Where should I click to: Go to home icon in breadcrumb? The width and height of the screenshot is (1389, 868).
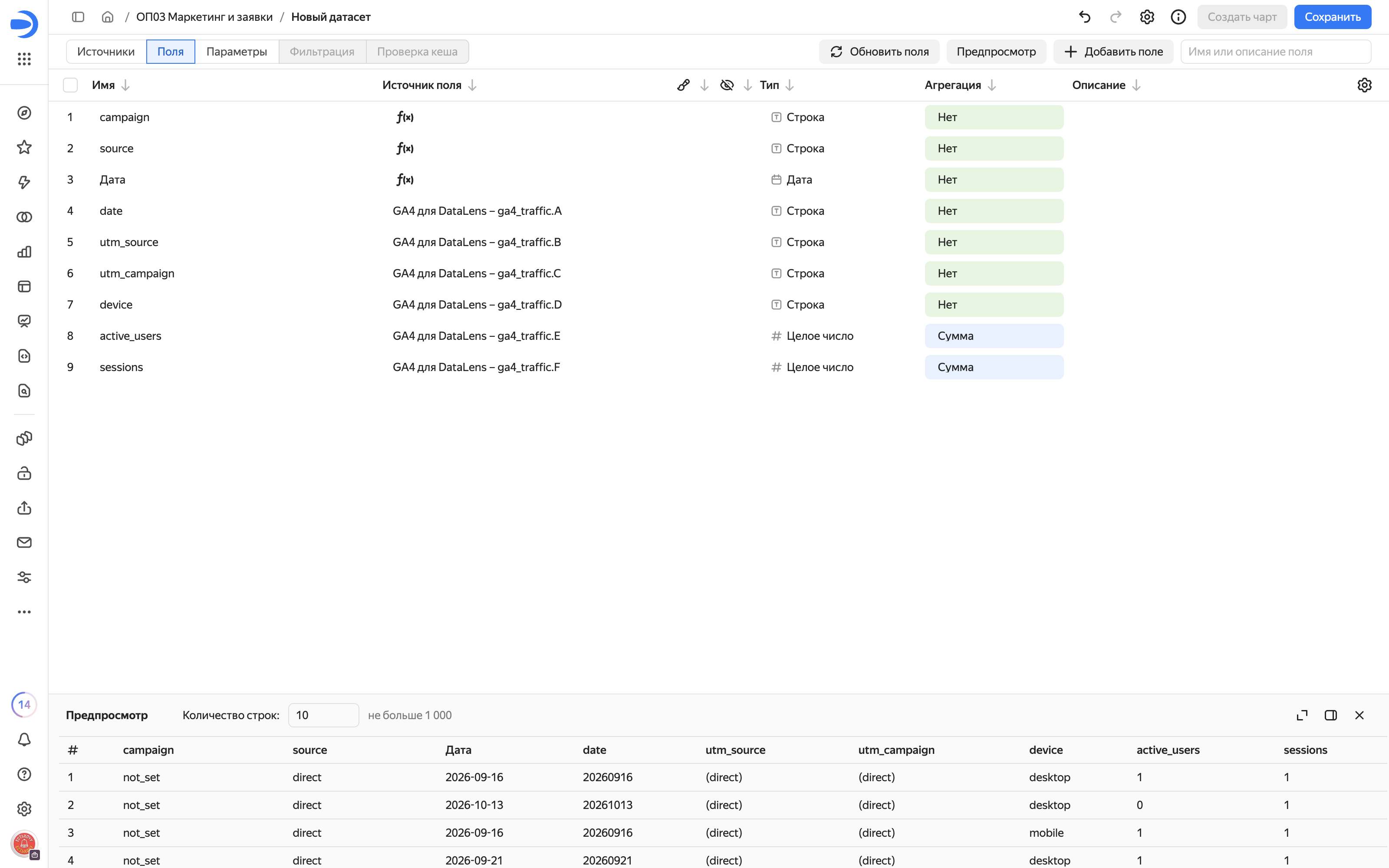[x=107, y=17]
